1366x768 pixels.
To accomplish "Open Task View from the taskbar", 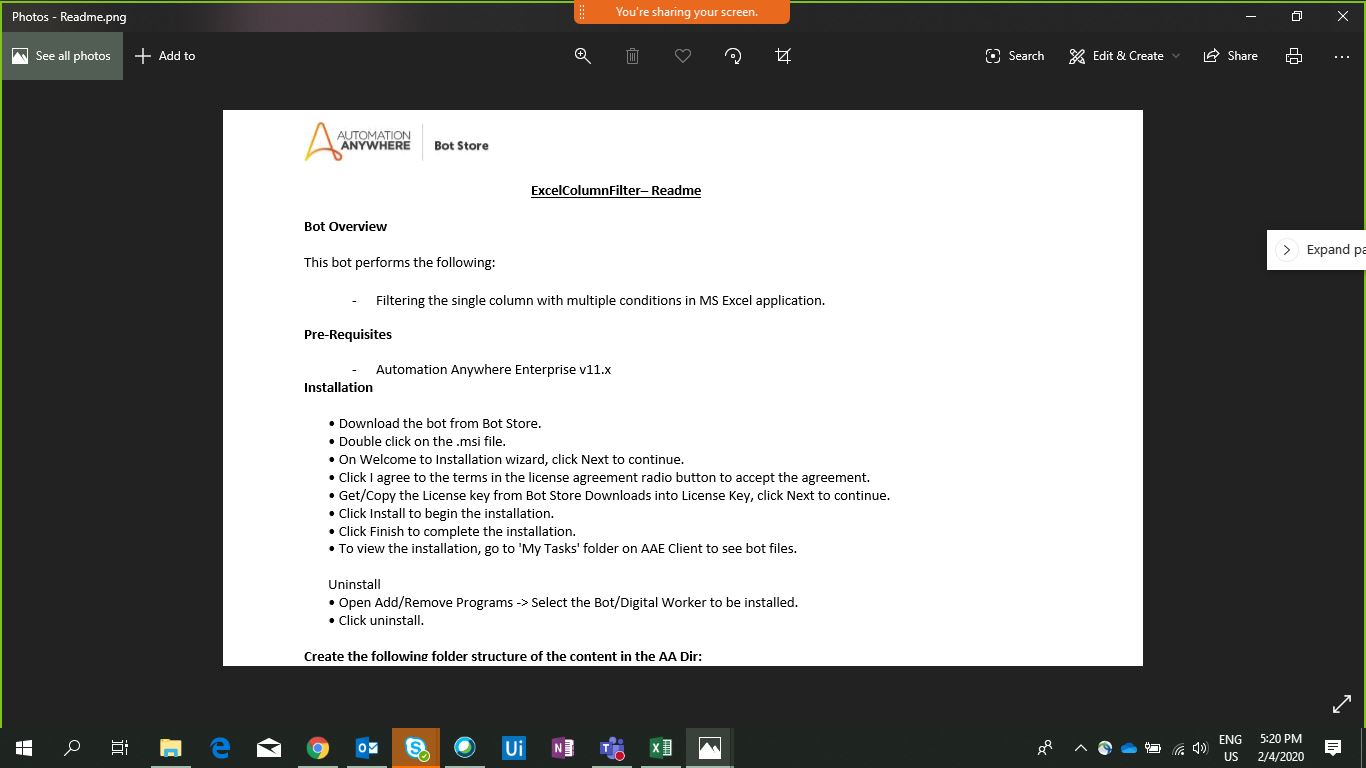I will pos(120,748).
